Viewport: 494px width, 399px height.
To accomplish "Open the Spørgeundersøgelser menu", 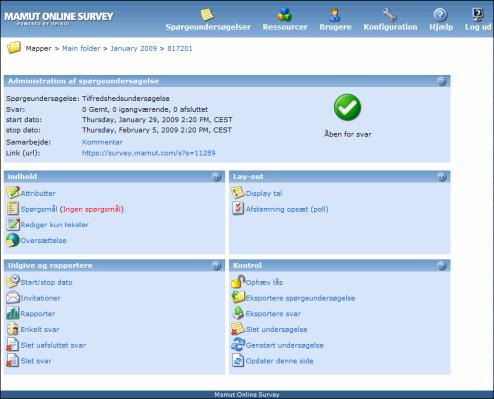I will click(x=208, y=27).
